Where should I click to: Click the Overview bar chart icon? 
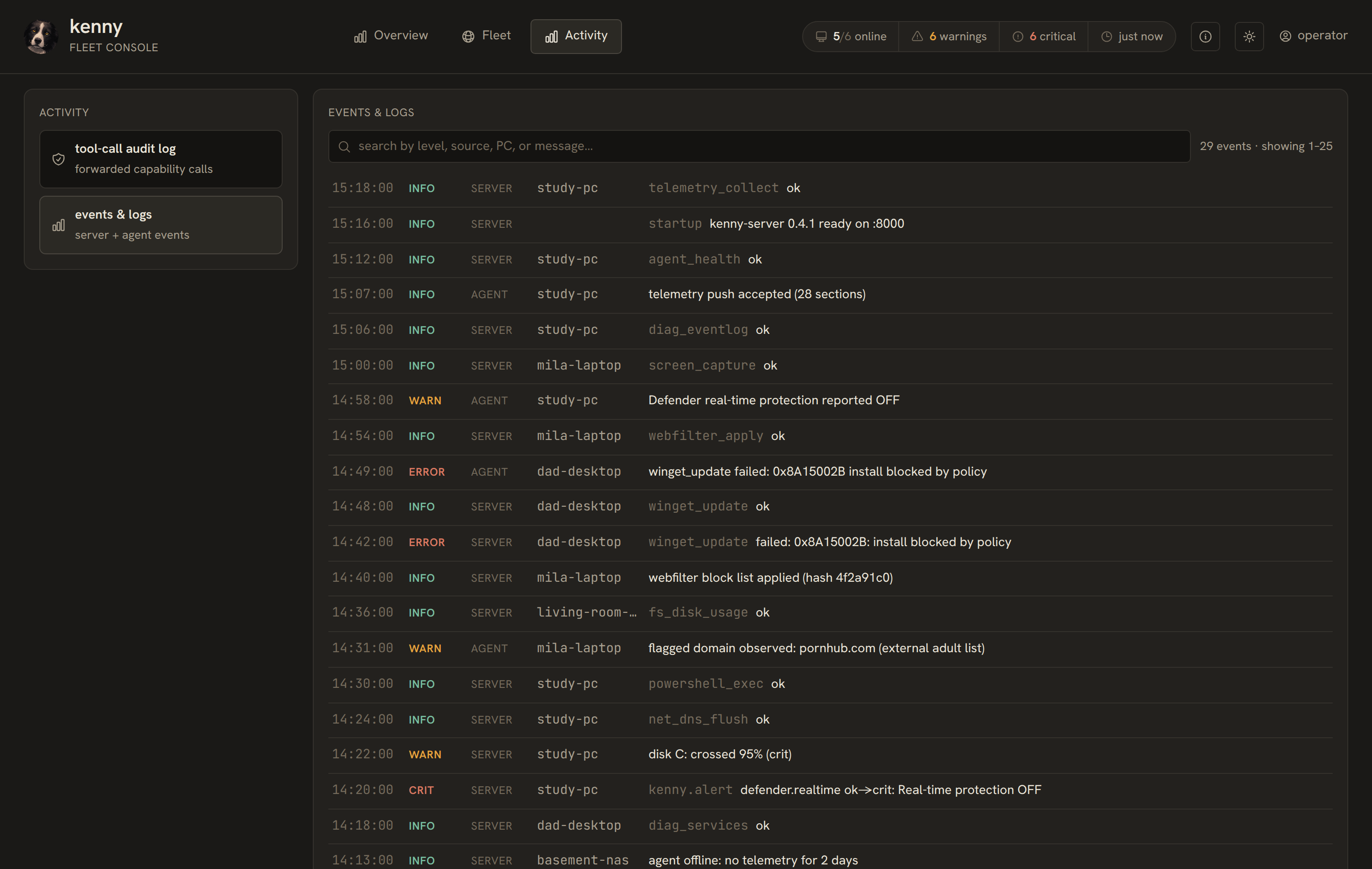(x=360, y=37)
